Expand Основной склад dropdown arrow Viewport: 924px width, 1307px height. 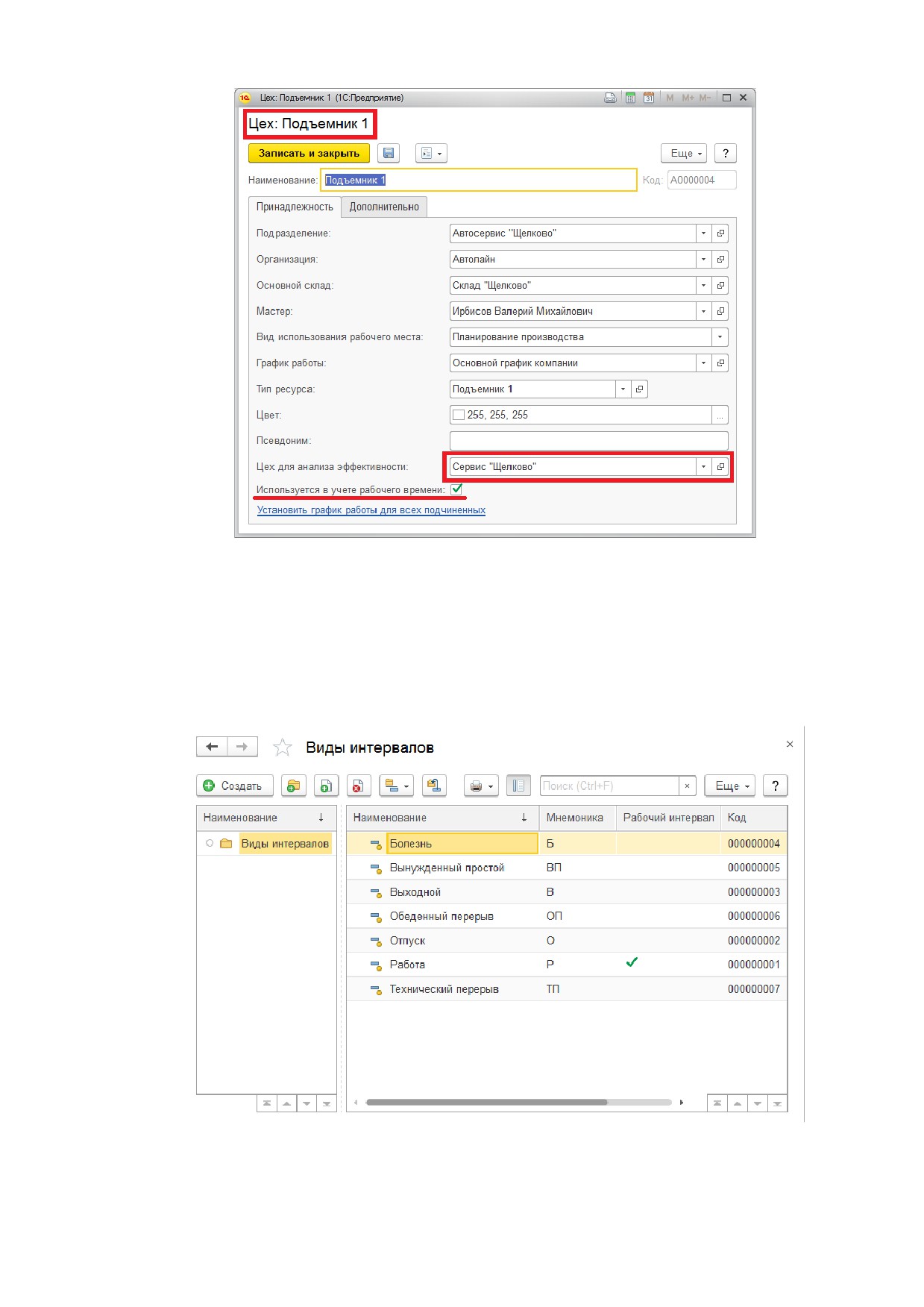(x=703, y=286)
